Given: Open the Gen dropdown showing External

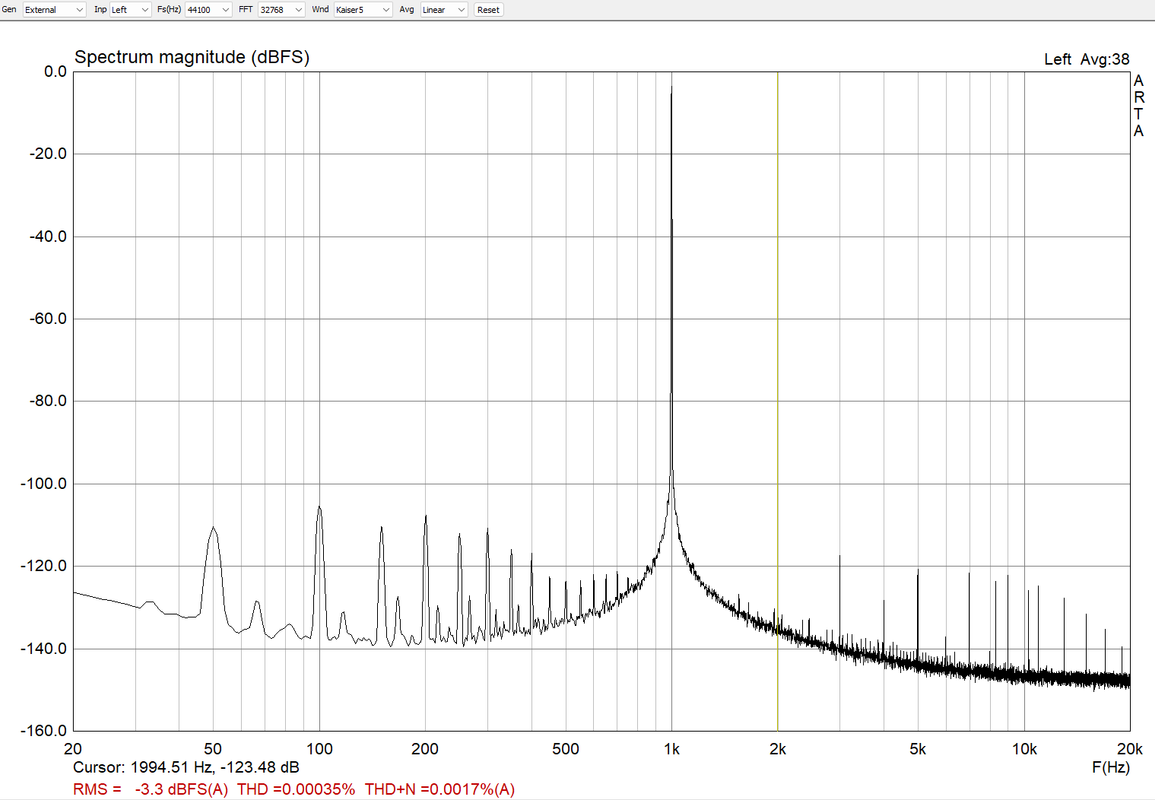Looking at the screenshot, I should pos(54,10).
